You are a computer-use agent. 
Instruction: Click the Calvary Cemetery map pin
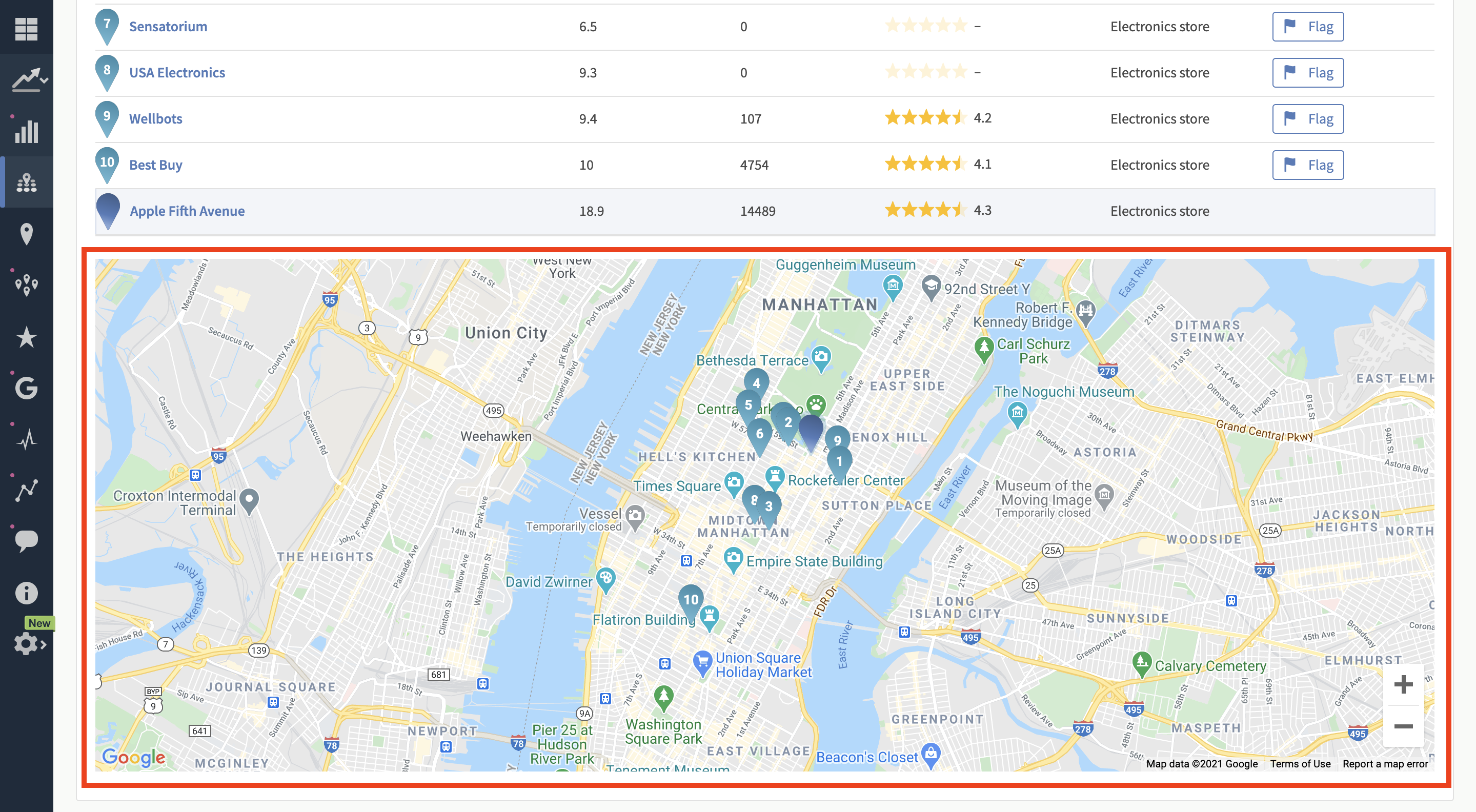tap(1141, 664)
